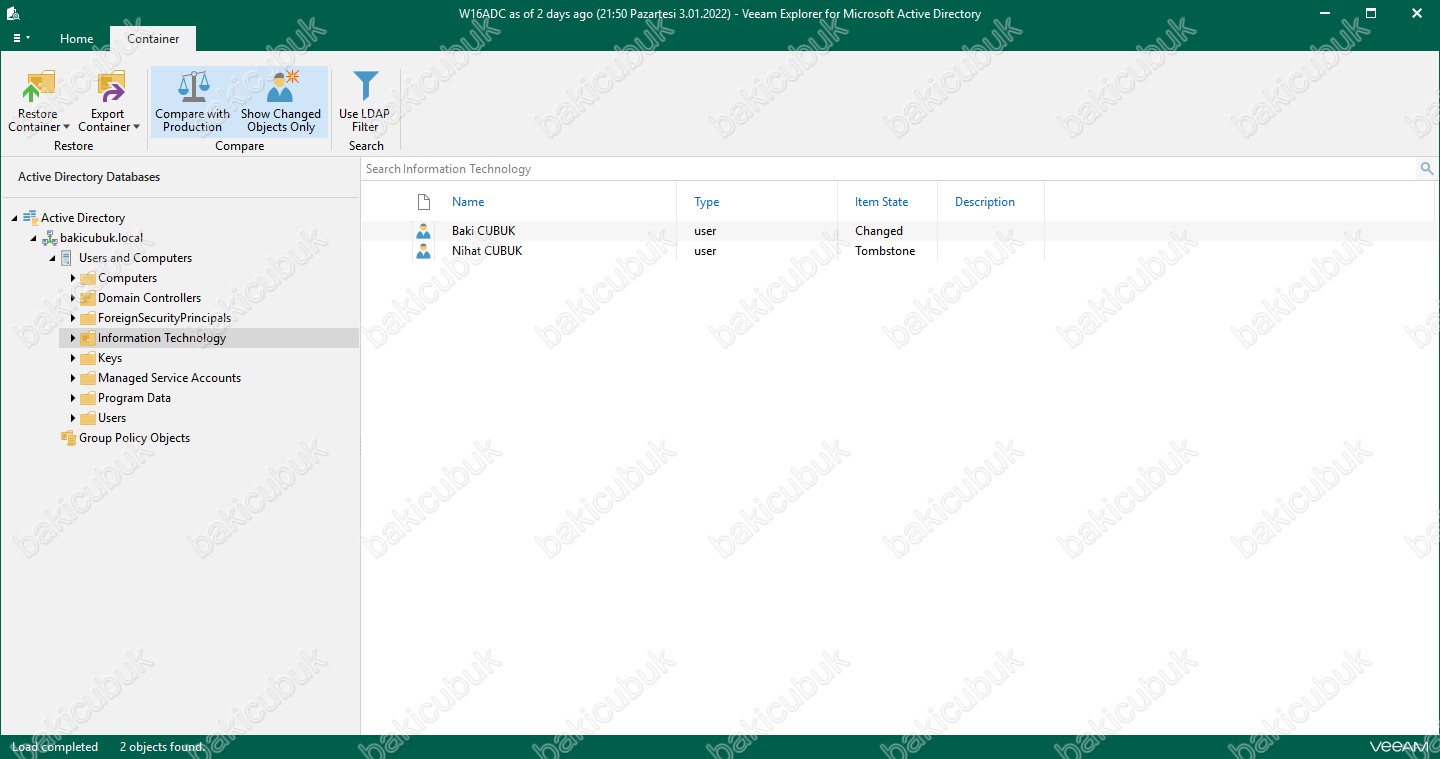Sort by the Name column header
The height and width of the screenshot is (759, 1440).
[468, 202]
